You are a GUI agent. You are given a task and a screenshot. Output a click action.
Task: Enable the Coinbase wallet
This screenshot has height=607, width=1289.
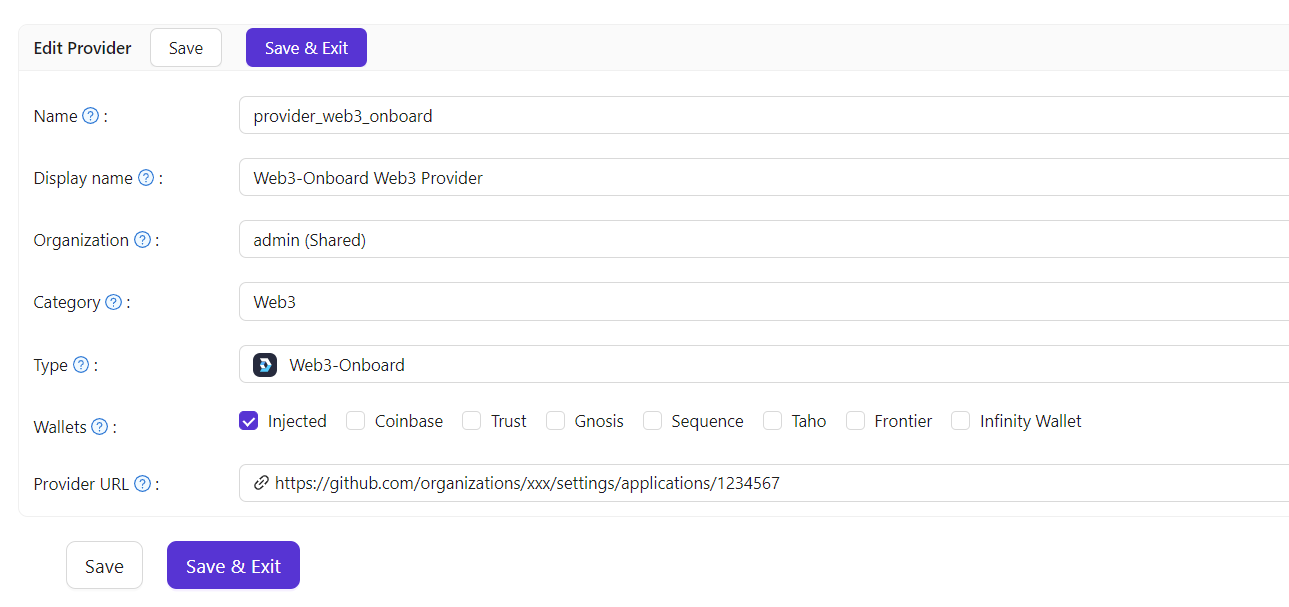[355, 420]
